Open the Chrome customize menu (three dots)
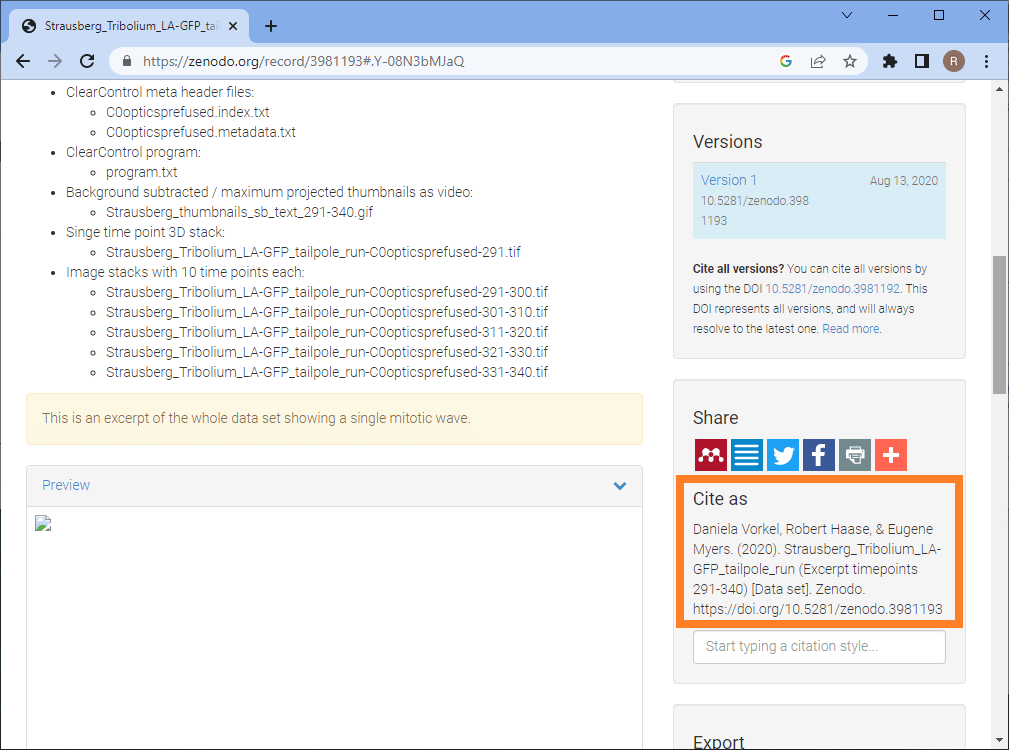 coord(986,61)
